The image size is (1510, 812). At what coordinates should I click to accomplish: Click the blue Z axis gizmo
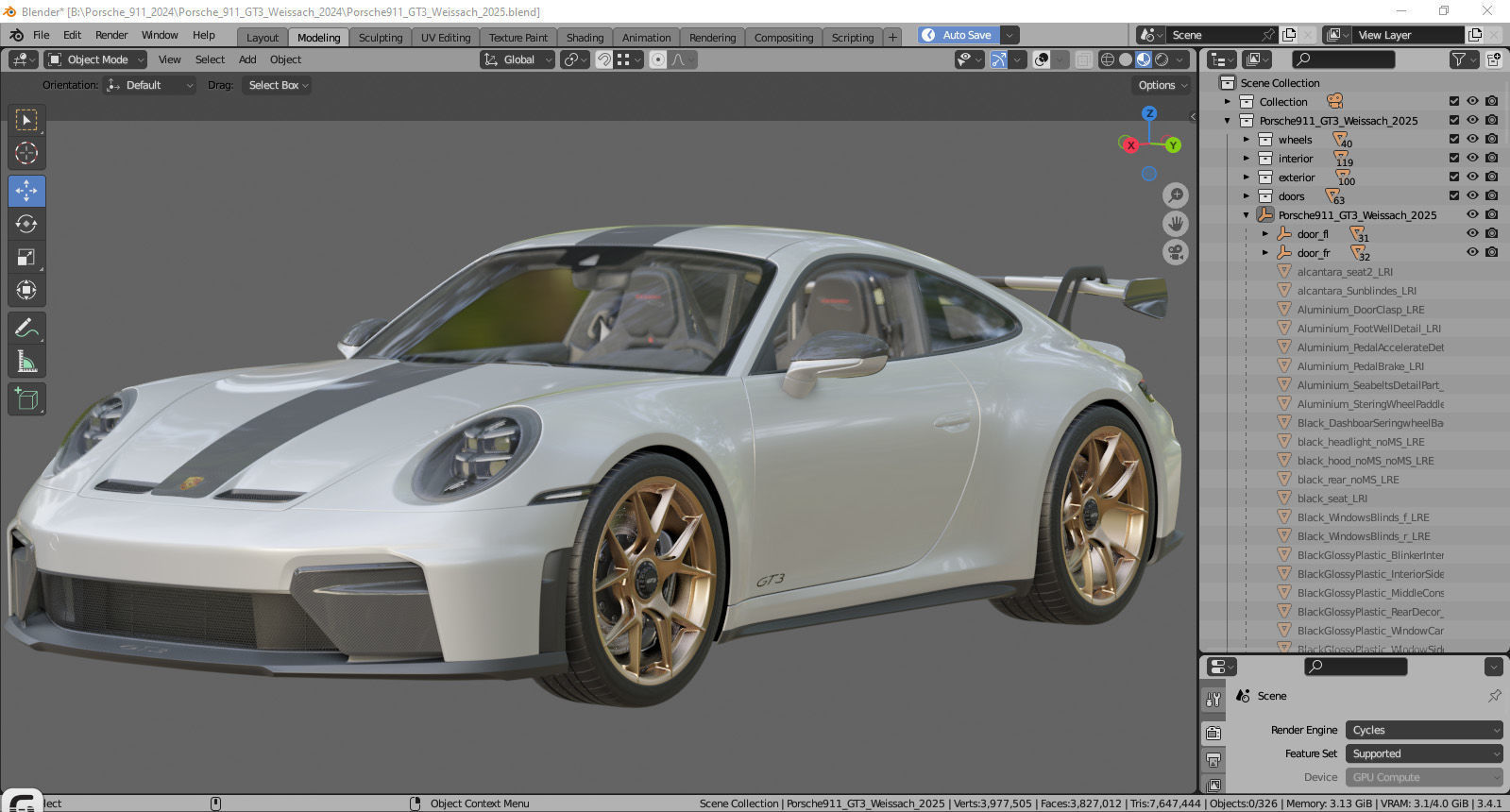pos(1149,113)
